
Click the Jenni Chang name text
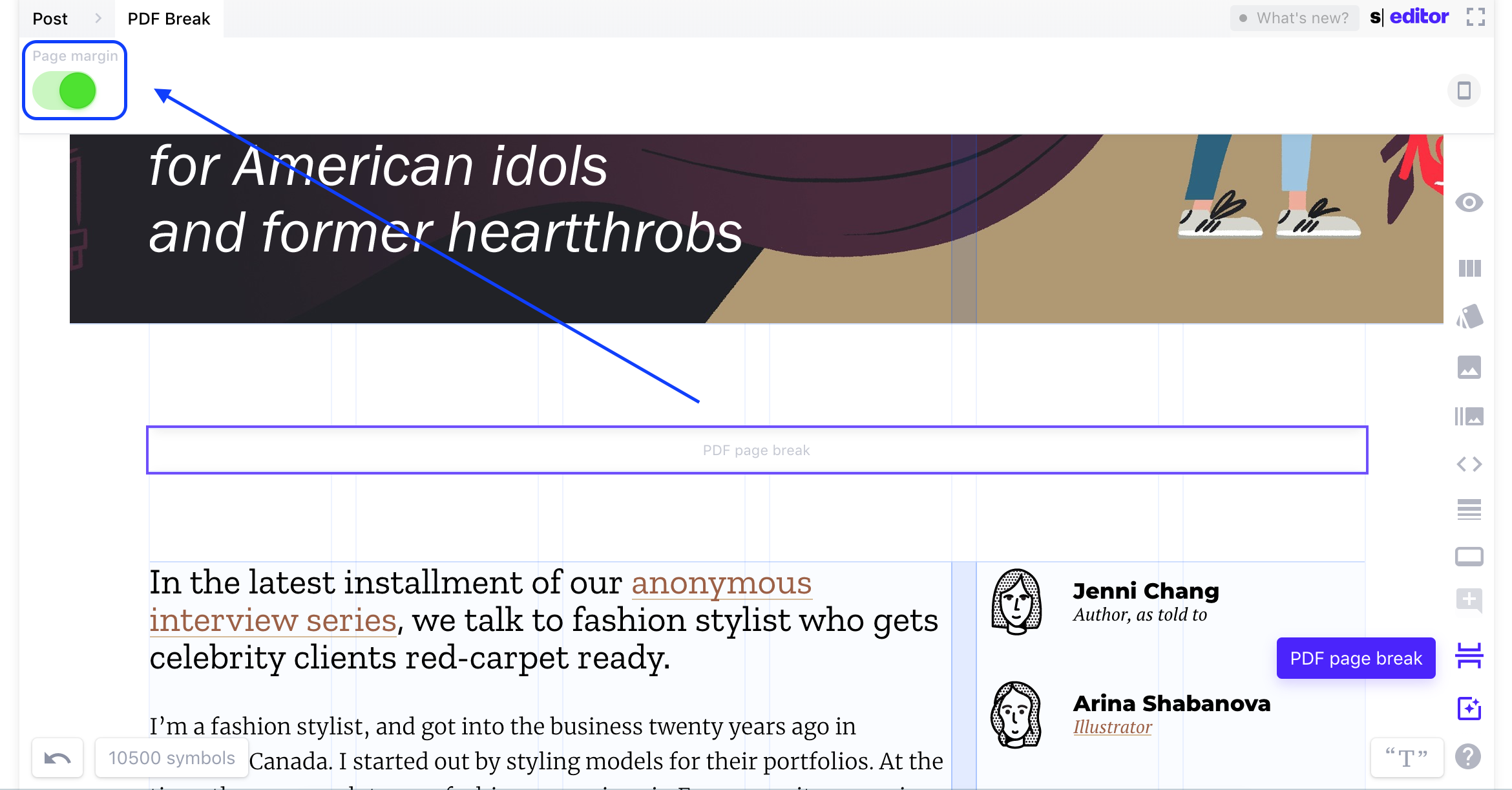[1146, 591]
